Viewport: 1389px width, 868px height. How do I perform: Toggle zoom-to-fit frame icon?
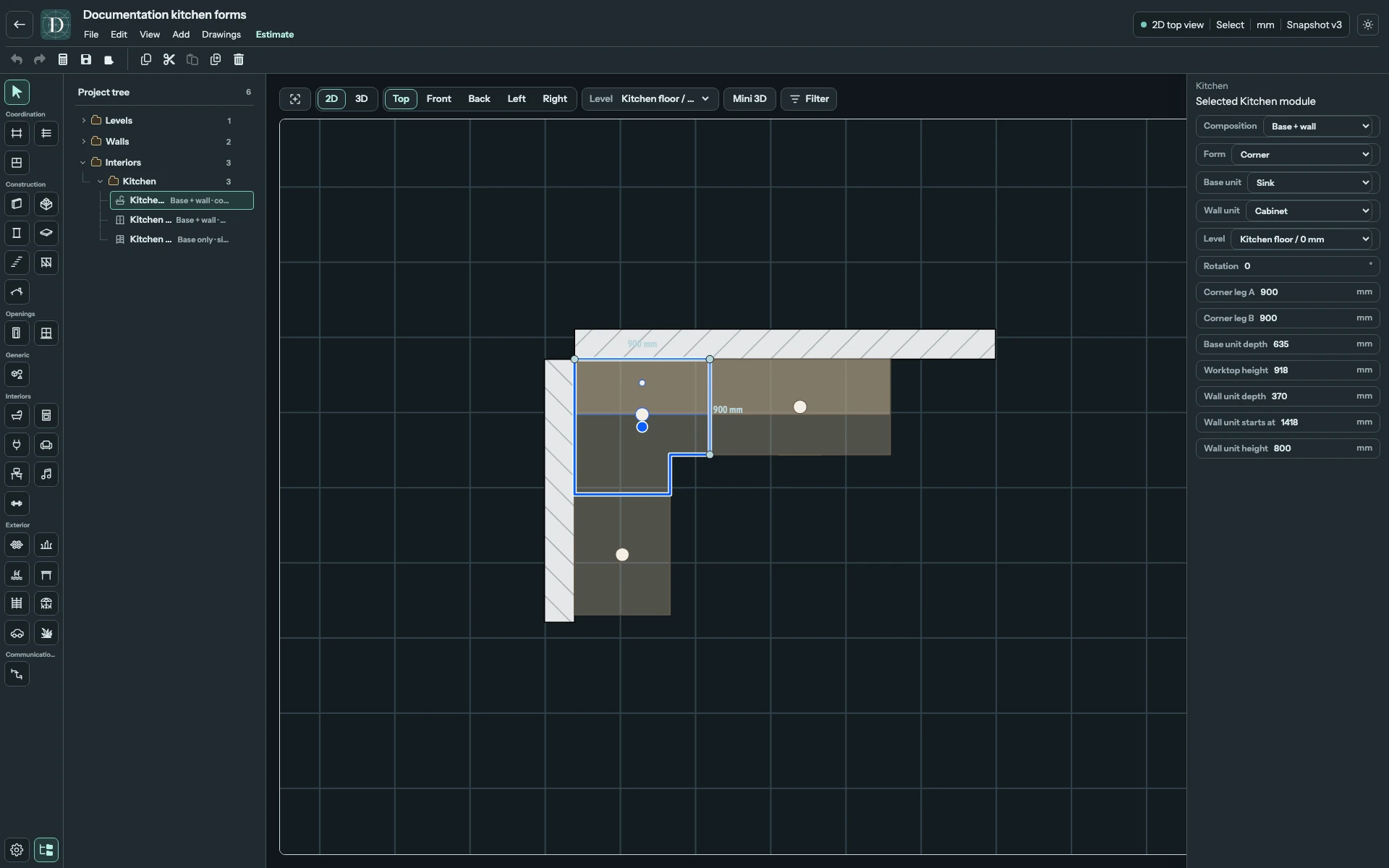[x=295, y=99]
